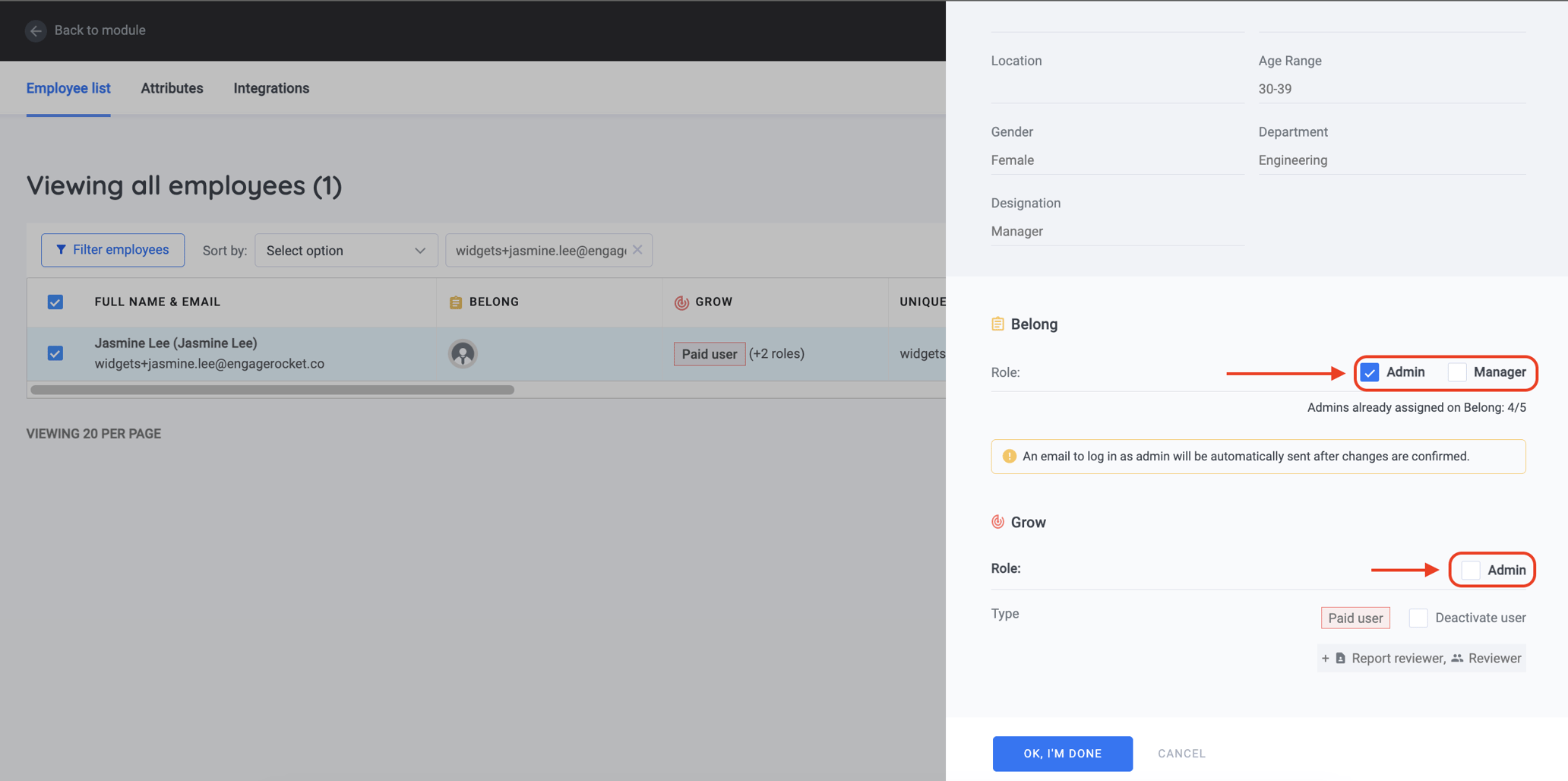This screenshot has width=1568, height=781.
Task: Open the Integrations tab
Action: point(271,87)
